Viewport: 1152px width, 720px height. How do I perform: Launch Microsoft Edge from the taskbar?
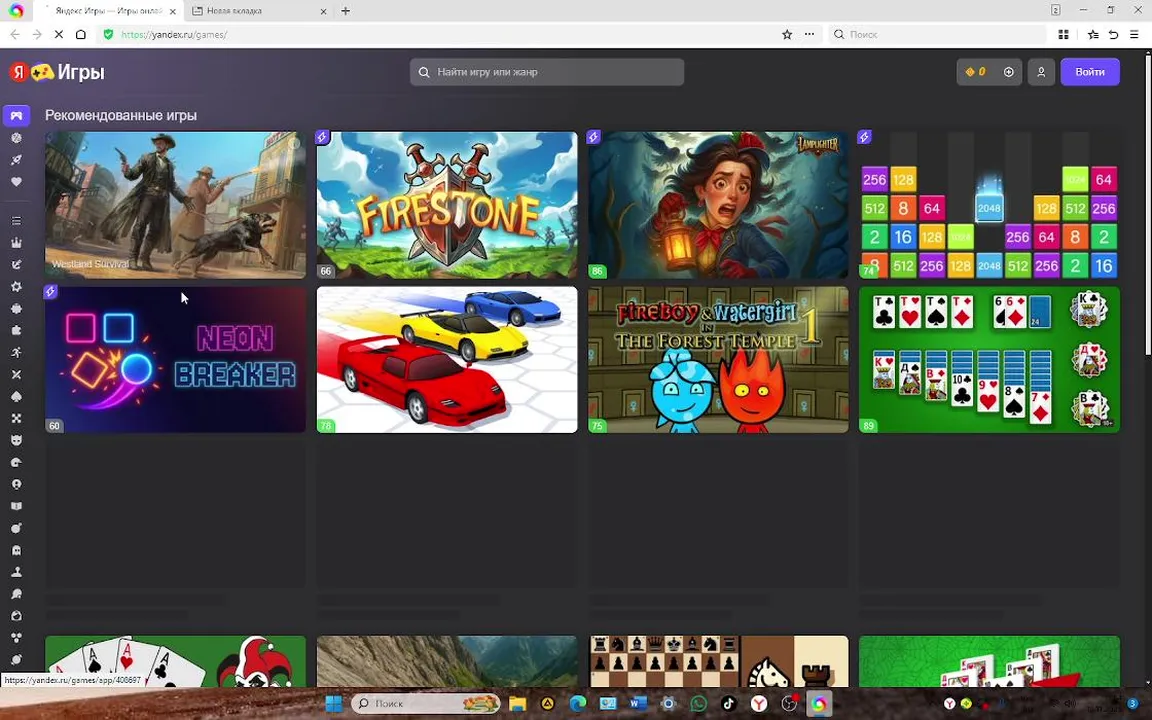577,703
